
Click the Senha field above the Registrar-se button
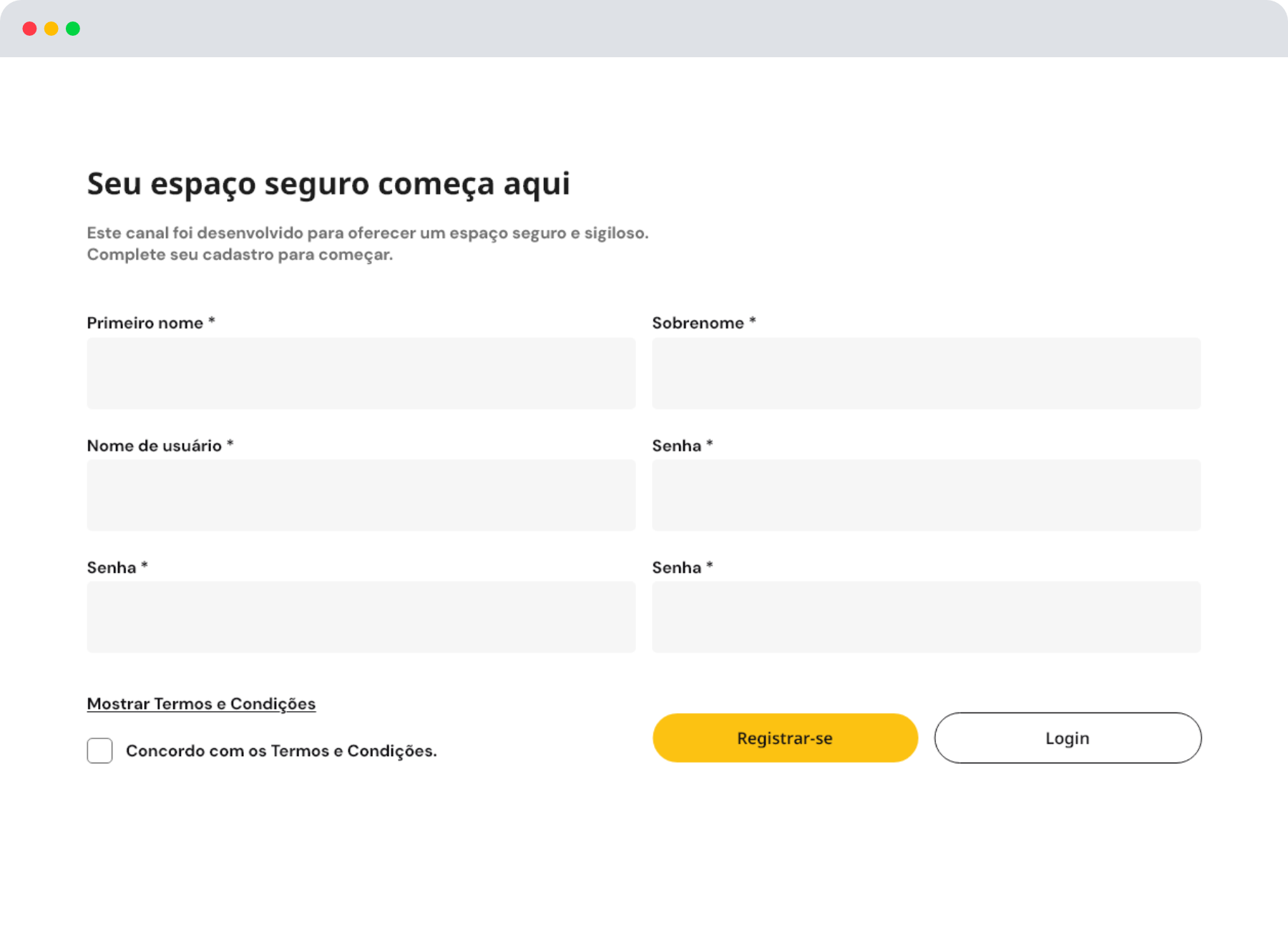pyautogui.click(x=926, y=617)
